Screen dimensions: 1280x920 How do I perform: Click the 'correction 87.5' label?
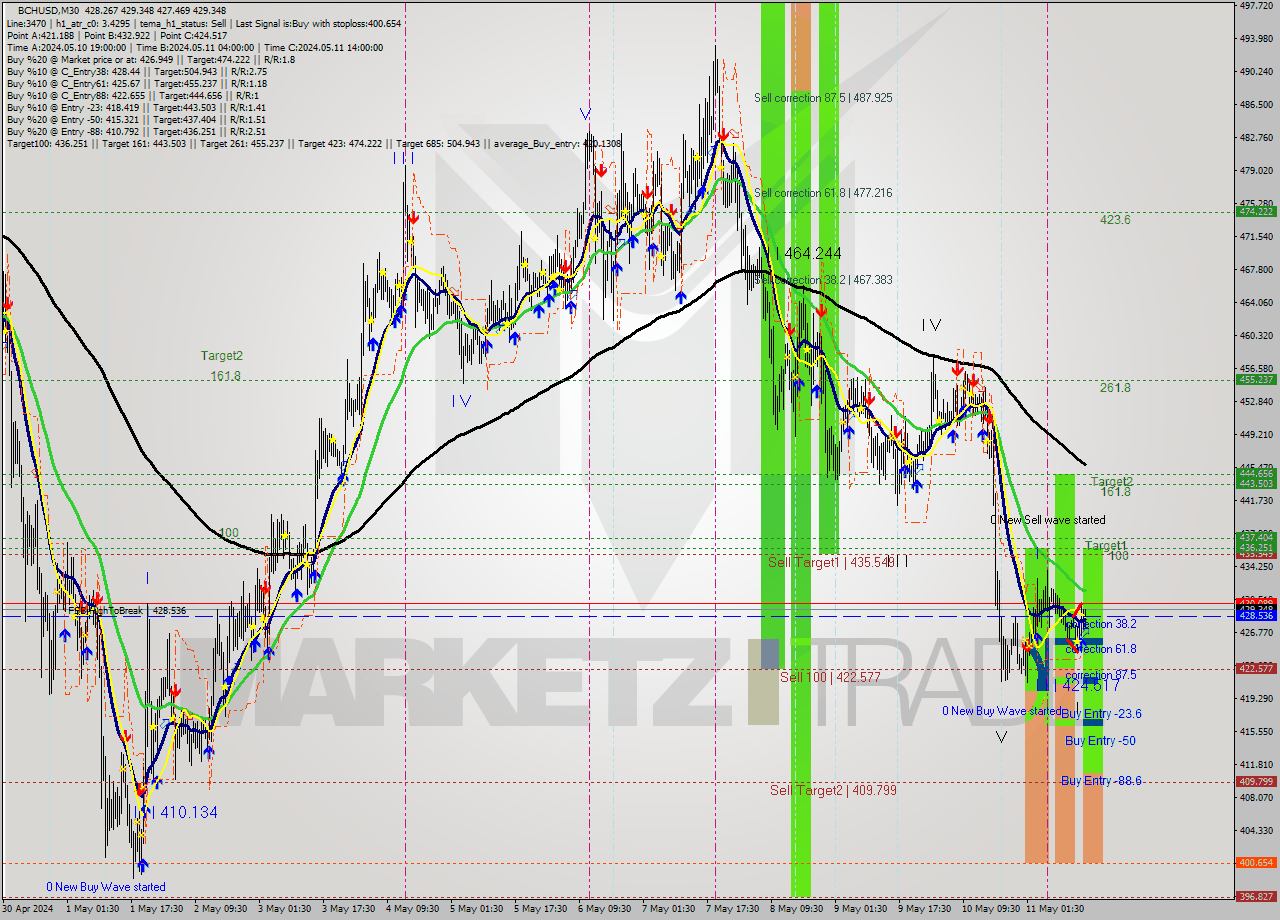coord(1100,675)
